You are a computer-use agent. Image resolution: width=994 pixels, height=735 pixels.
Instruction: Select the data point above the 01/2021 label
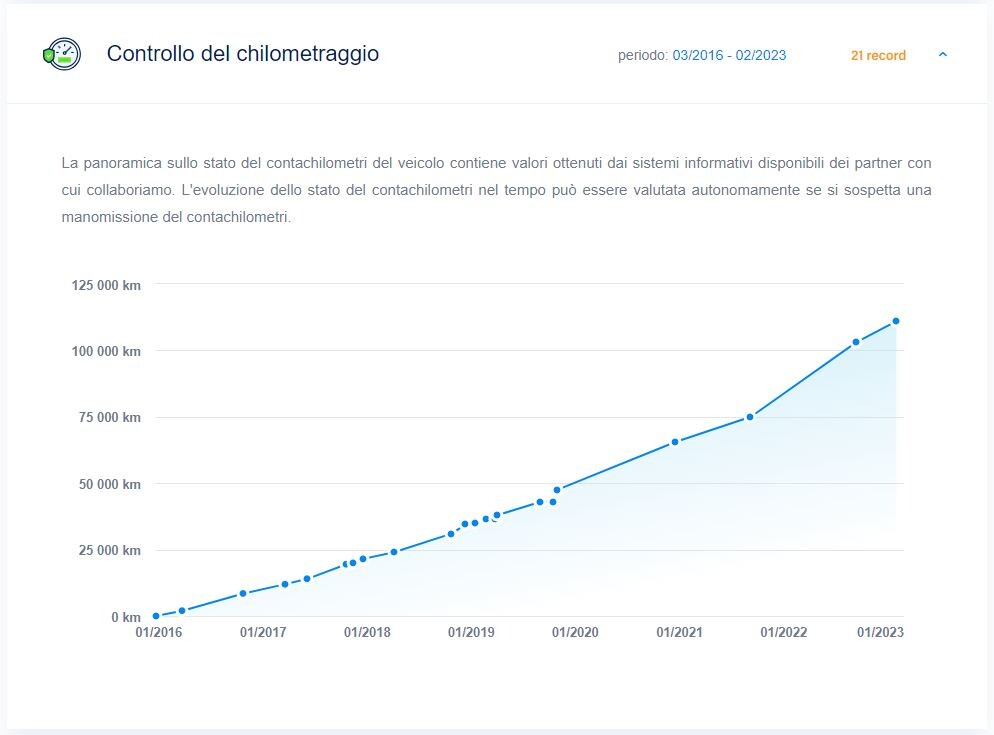click(x=675, y=442)
